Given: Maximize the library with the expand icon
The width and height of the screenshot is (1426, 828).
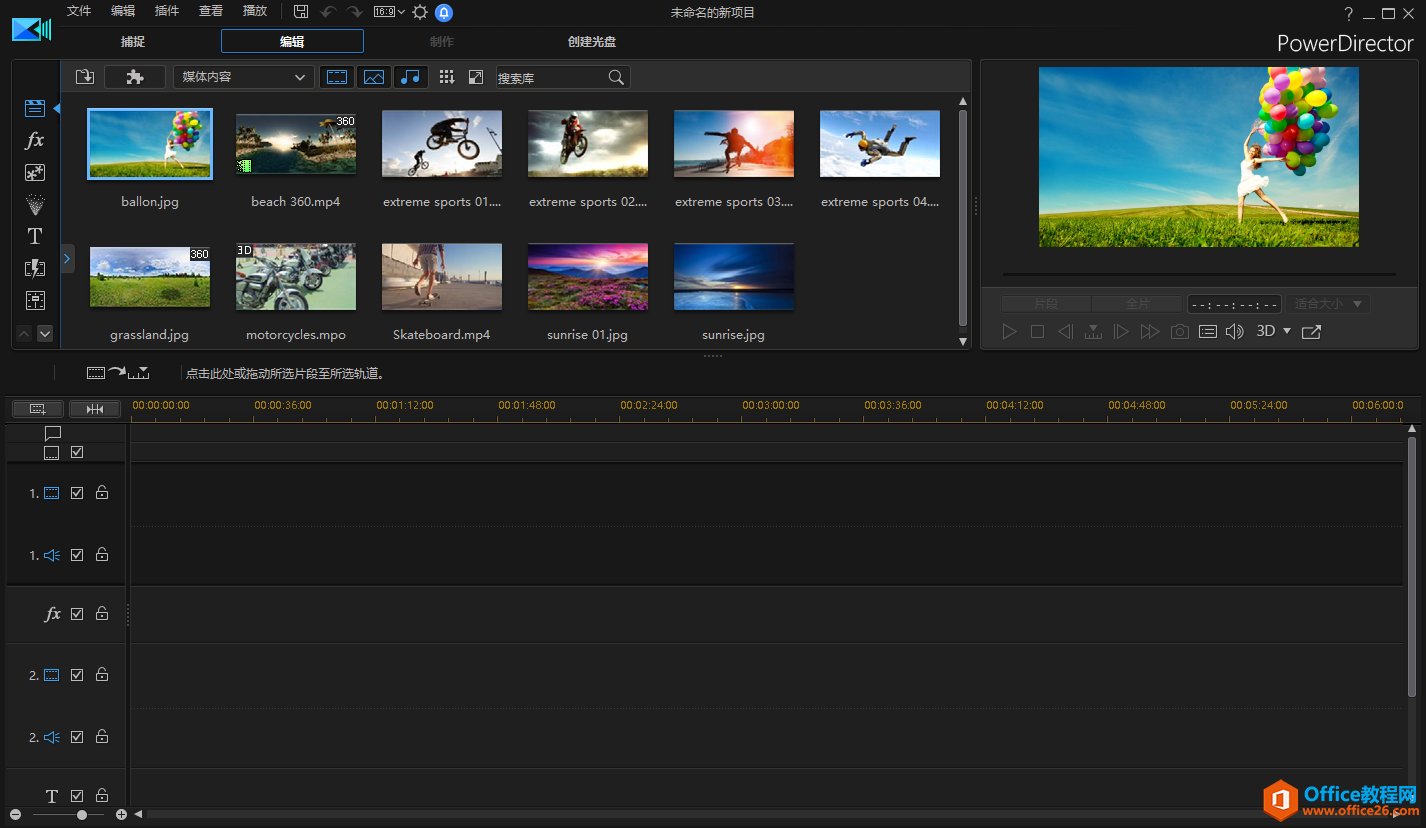Looking at the screenshot, I should pyautogui.click(x=476, y=77).
